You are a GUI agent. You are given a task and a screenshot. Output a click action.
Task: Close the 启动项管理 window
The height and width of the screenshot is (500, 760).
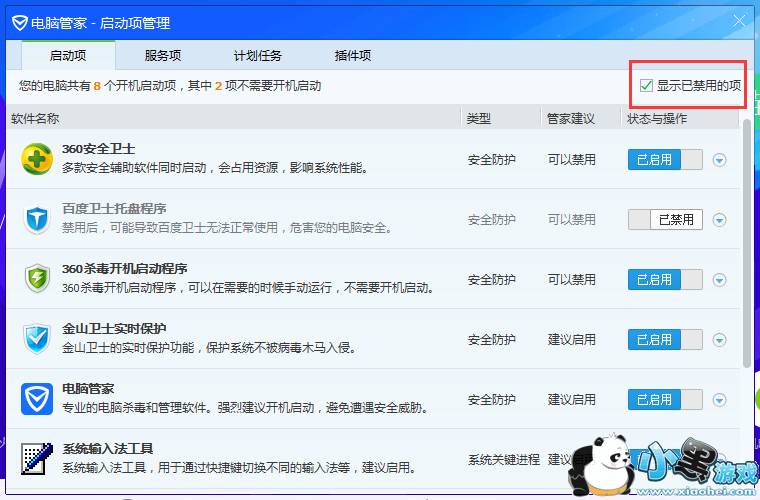pyautogui.click(x=739, y=20)
